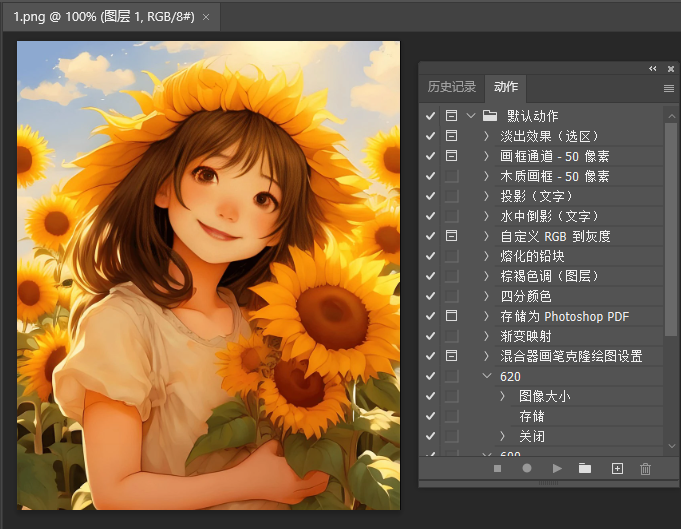Expand the 木质画框 - 50 像素 action

pos(487,176)
